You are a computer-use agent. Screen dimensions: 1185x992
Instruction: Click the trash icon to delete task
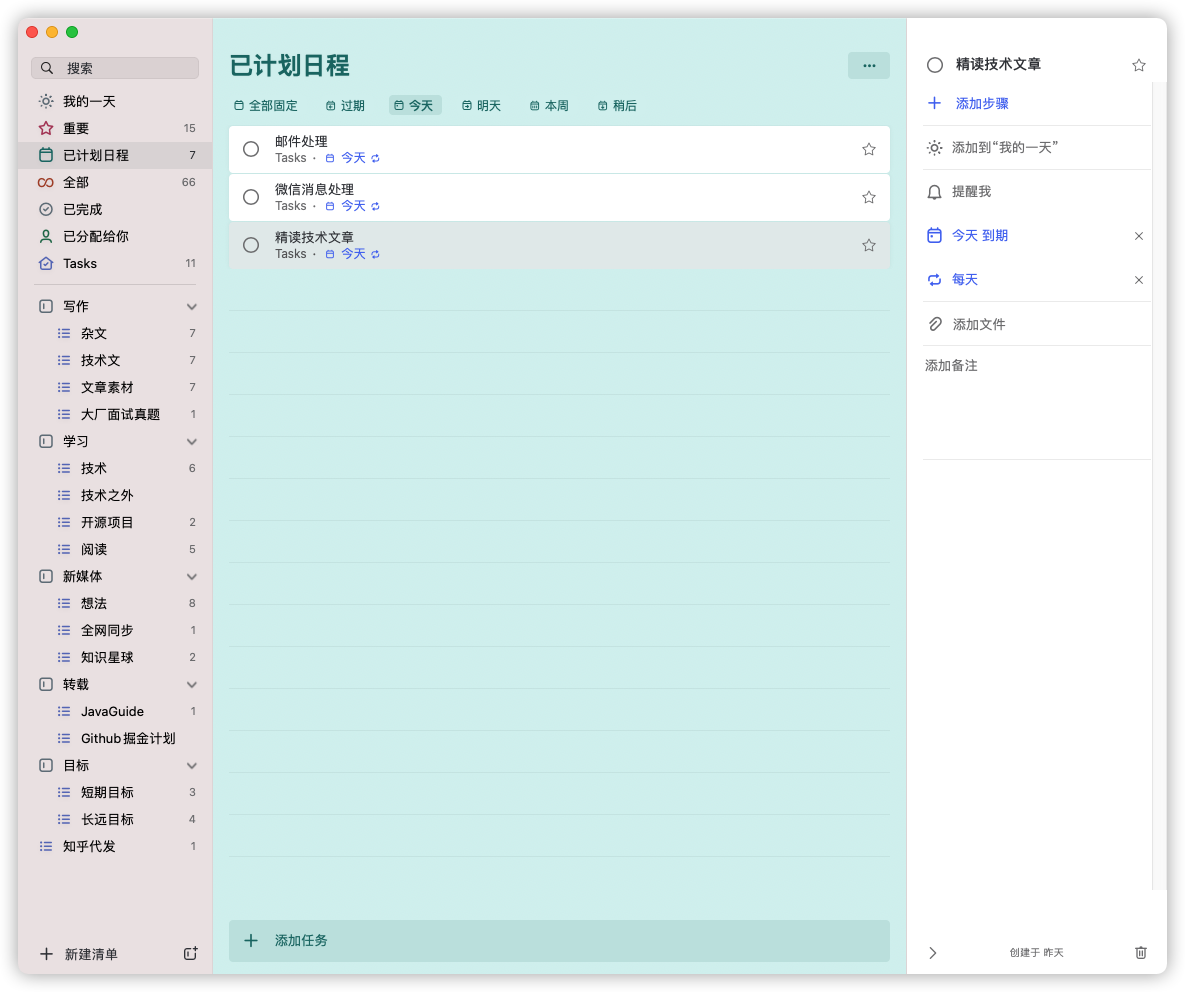1141,953
